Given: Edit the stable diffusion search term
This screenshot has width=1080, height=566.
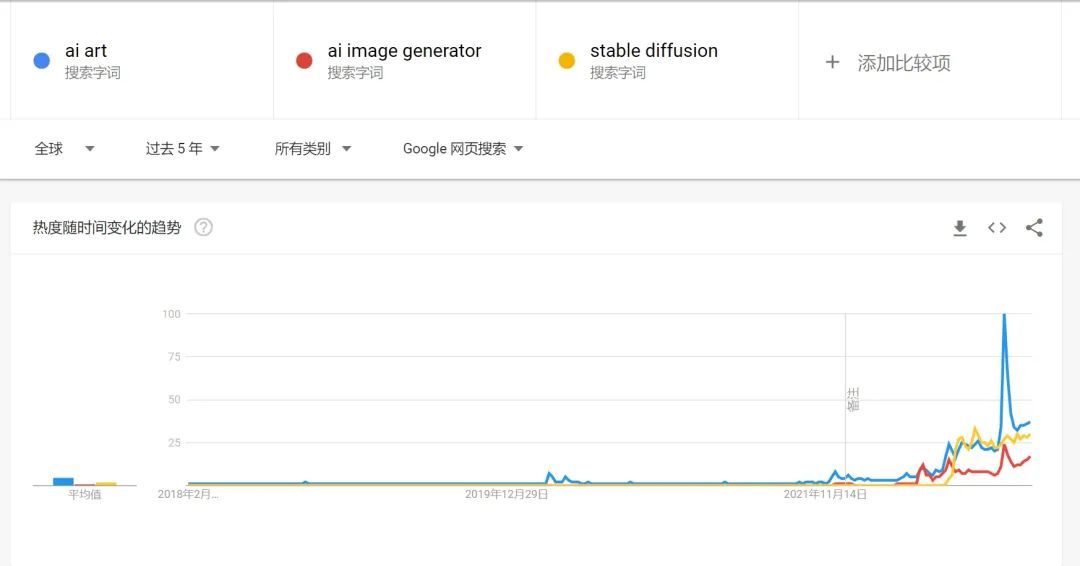Looking at the screenshot, I should coord(654,51).
